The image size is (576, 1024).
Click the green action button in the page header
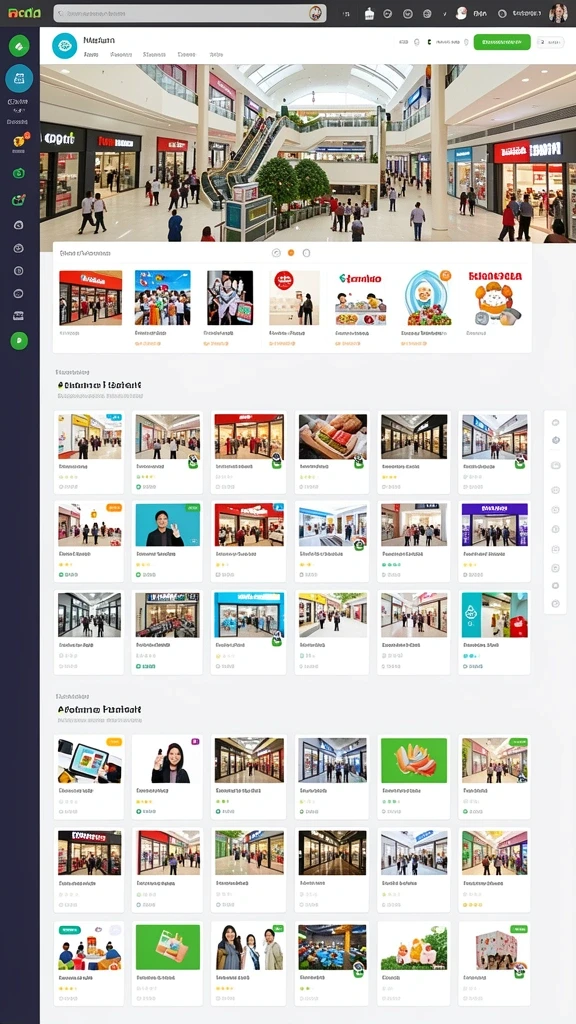502,42
